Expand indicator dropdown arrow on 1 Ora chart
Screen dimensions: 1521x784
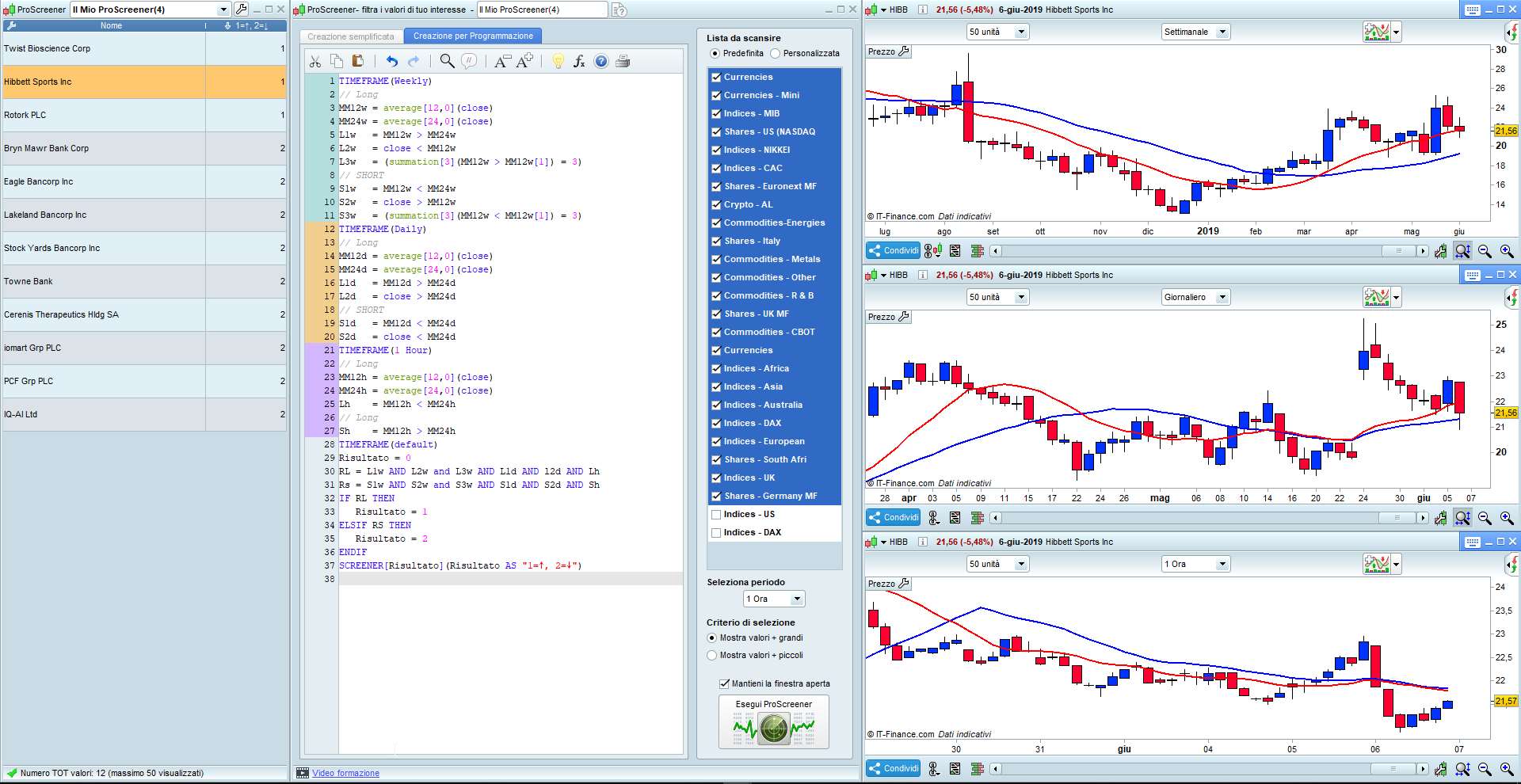click(x=1397, y=565)
